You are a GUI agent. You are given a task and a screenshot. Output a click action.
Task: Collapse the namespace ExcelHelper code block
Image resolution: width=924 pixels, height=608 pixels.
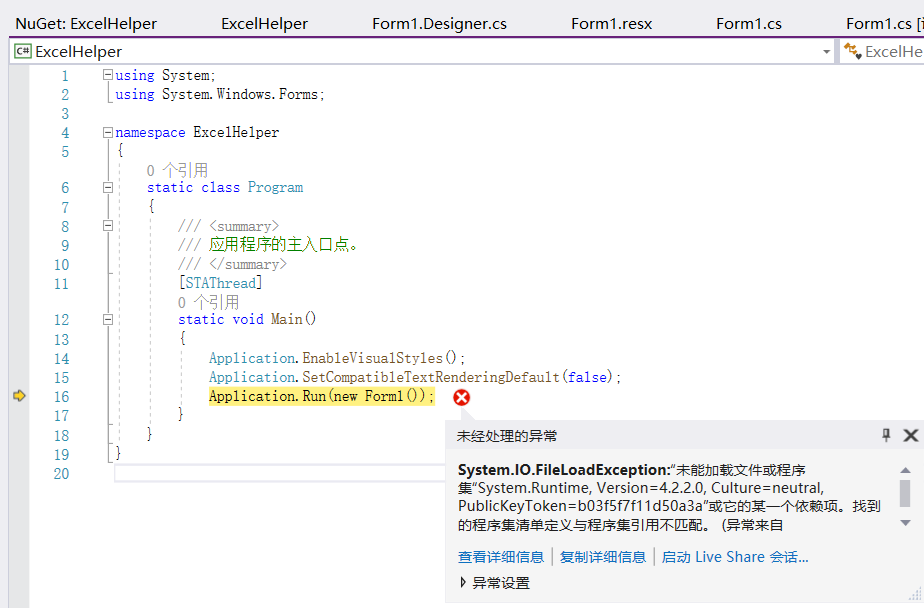[106, 131]
